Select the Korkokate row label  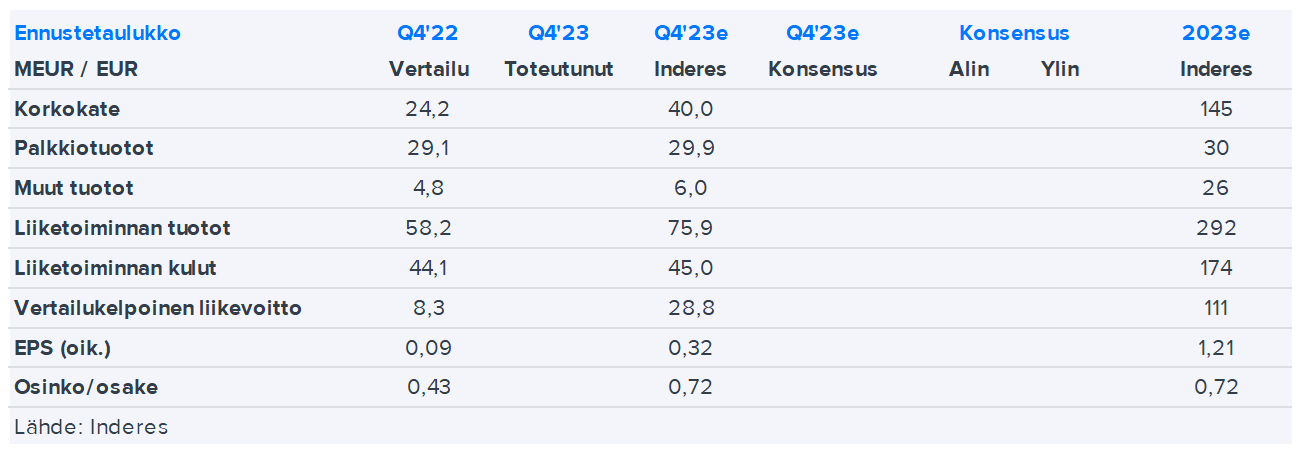click(67, 109)
